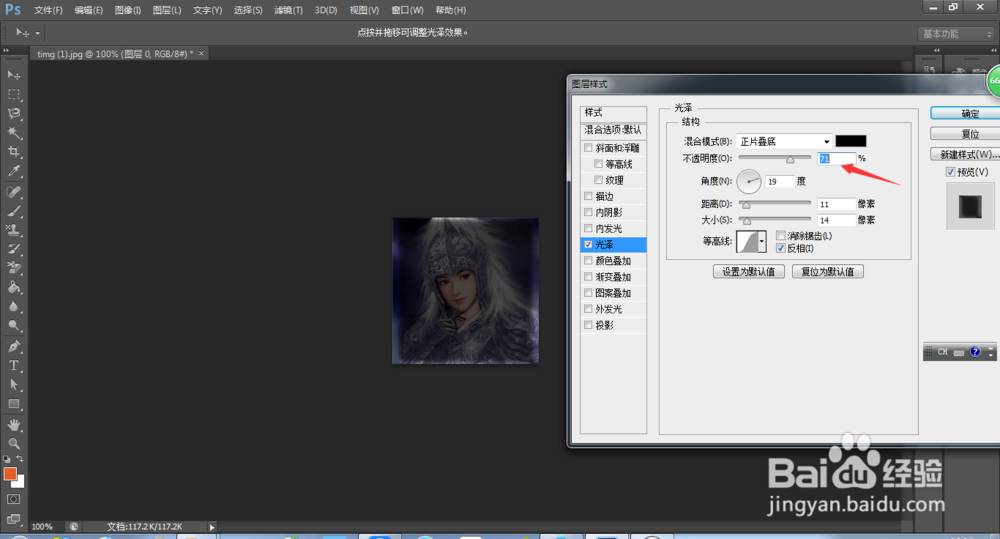Click the help question mark icon
Viewport: 1000px width, 539px height.
click(975, 351)
